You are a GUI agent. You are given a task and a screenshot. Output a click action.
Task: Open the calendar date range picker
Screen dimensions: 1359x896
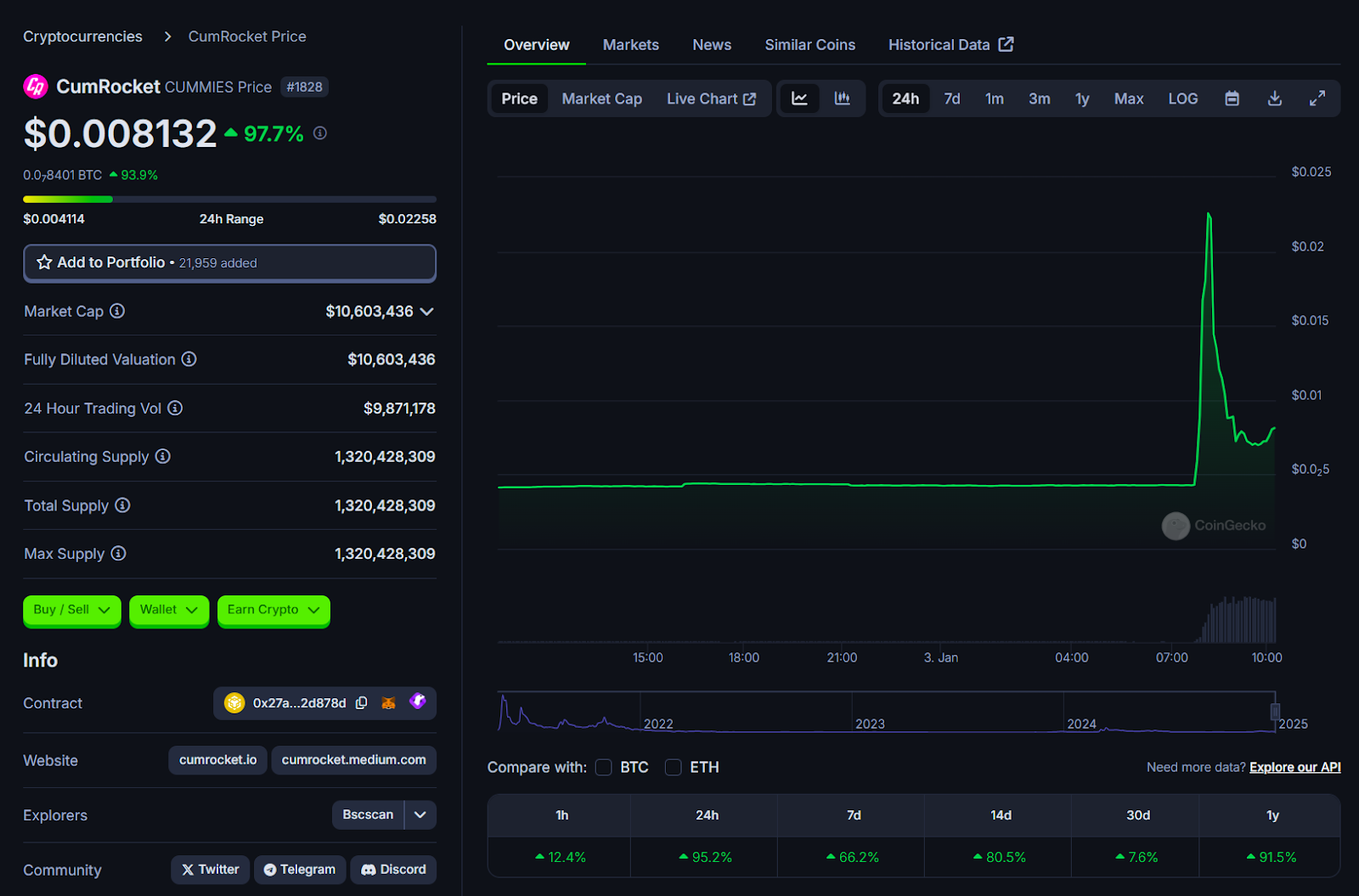1232,99
